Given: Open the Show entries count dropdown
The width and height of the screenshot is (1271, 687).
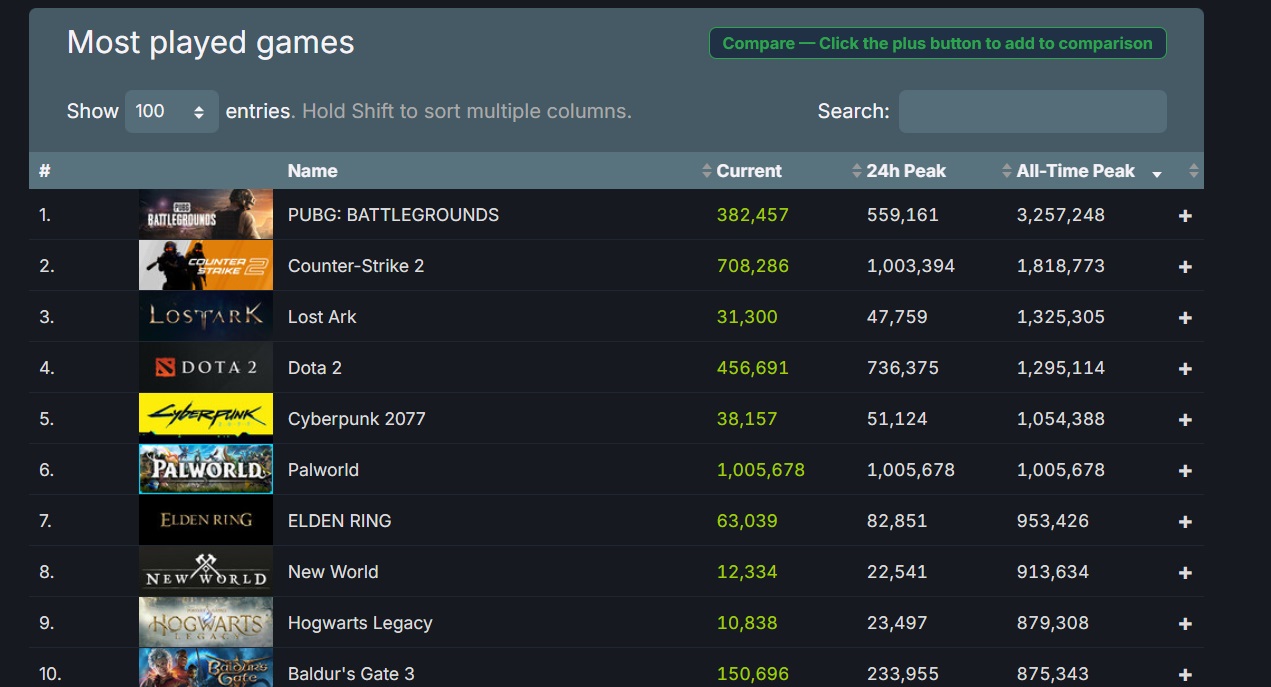Looking at the screenshot, I should click(171, 111).
